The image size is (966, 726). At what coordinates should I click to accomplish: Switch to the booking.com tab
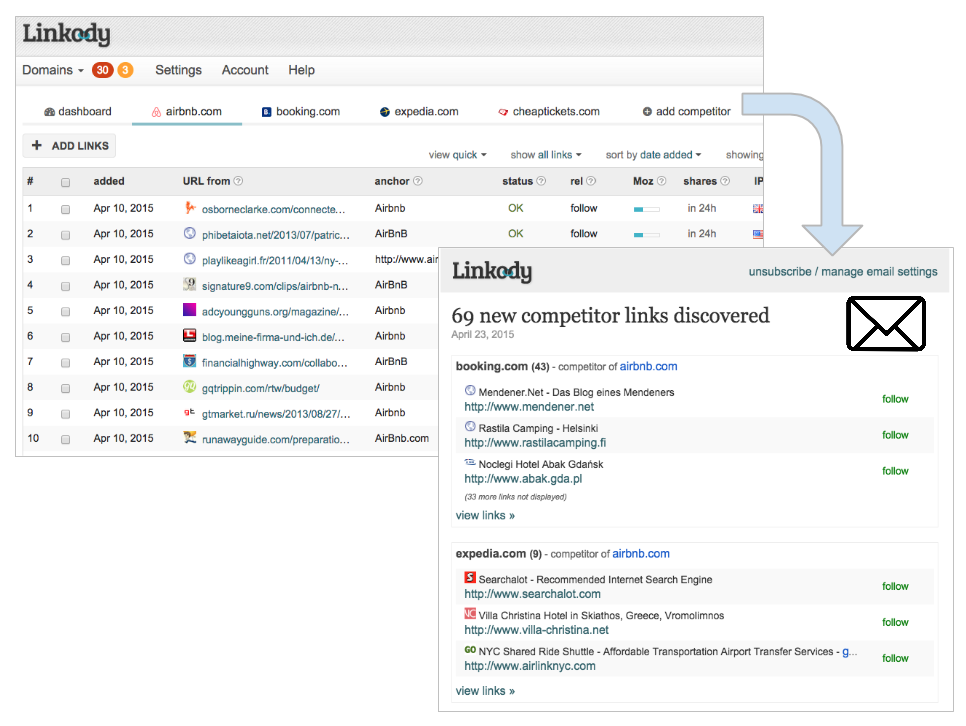click(301, 112)
